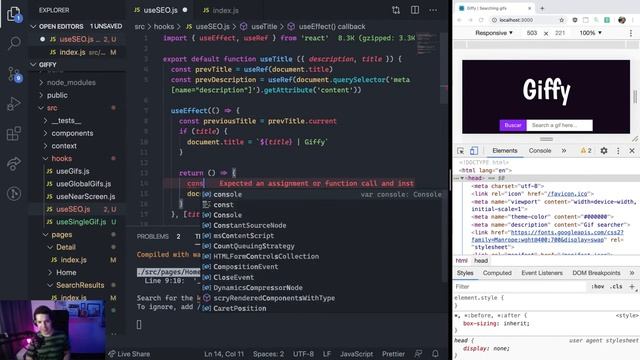Open DevTools settings gear
Viewport: 640px width, 360px height.
click(x=604, y=151)
